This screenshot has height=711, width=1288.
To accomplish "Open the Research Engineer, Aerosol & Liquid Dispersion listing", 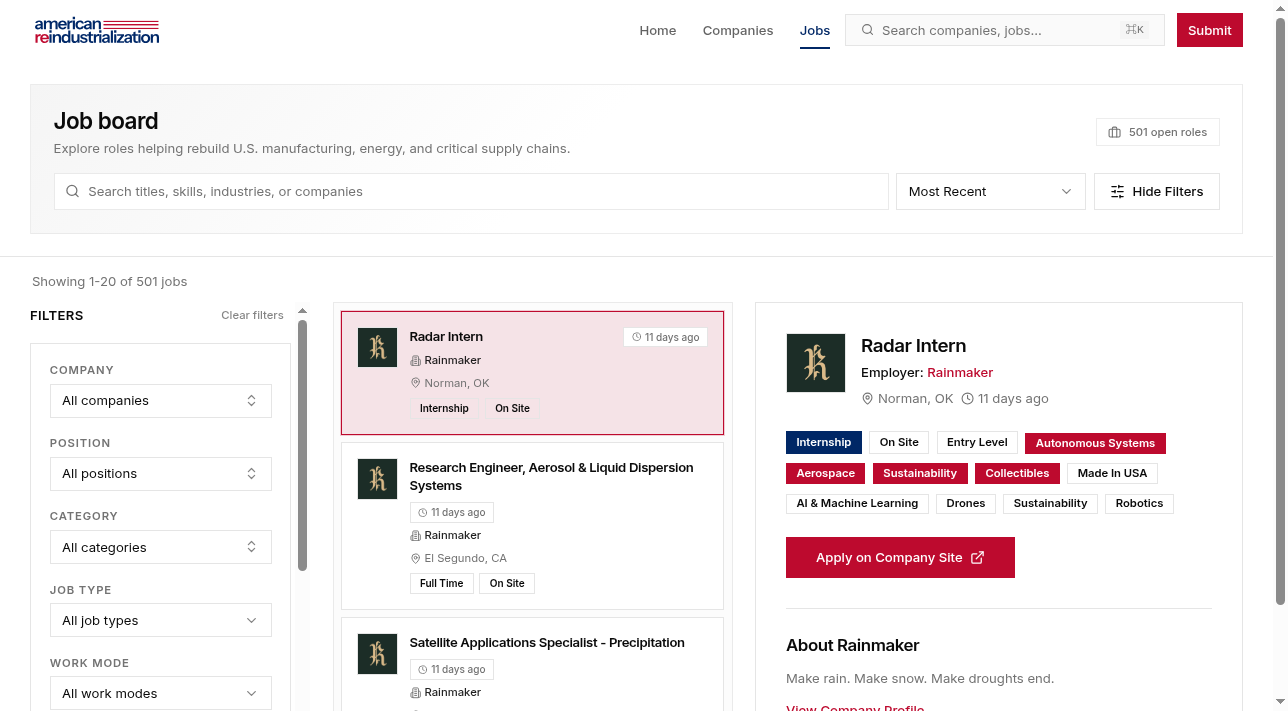I will click(551, 476).
